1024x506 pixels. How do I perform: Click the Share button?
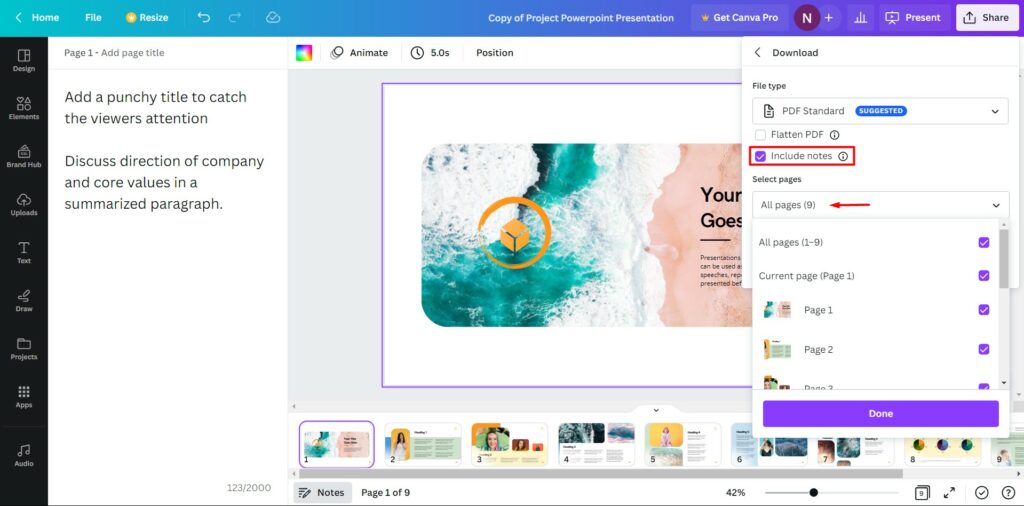(x=985, y=18)
